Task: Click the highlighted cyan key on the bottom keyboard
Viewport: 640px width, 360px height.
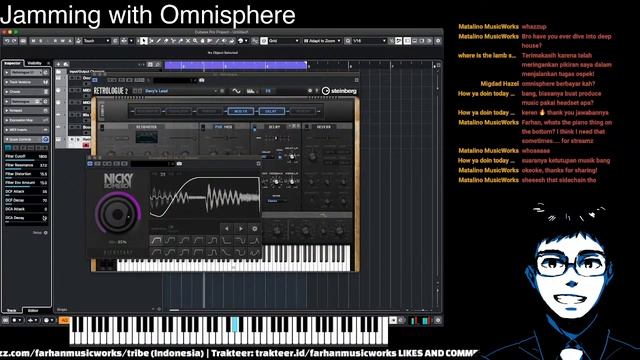Action: pyautogui.click(x=235, y=324)
